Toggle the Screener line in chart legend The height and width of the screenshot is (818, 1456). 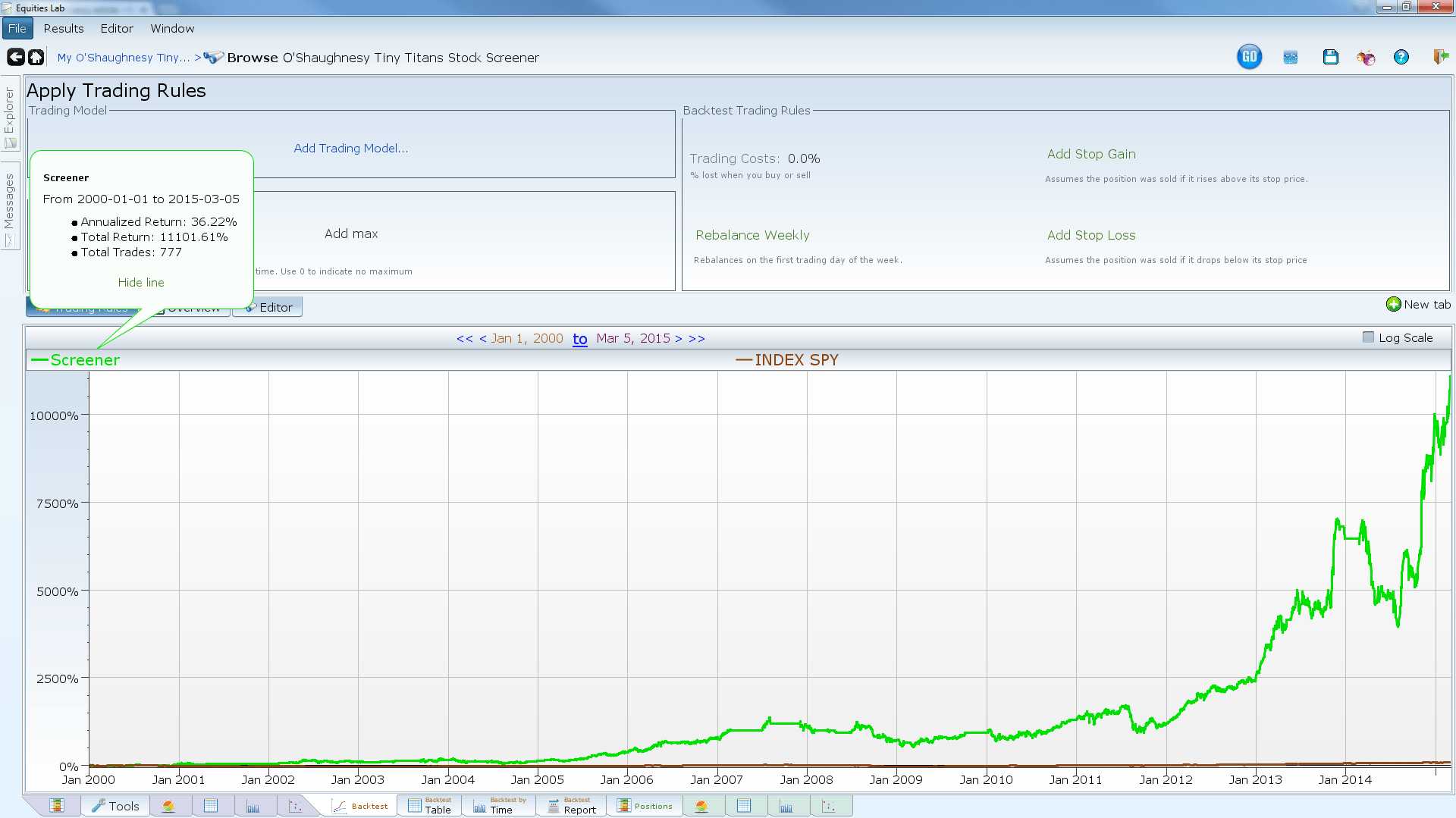pyautogui.click(x=76, y=360)
